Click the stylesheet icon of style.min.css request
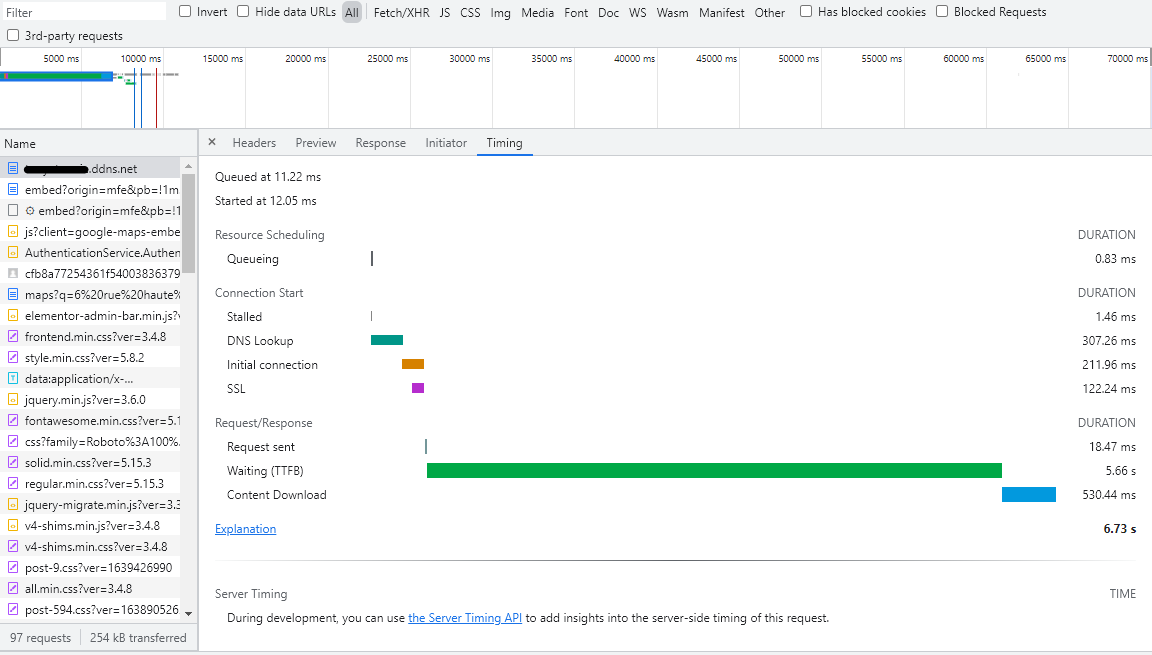1152x655 pixels. (x=12, y=358)
